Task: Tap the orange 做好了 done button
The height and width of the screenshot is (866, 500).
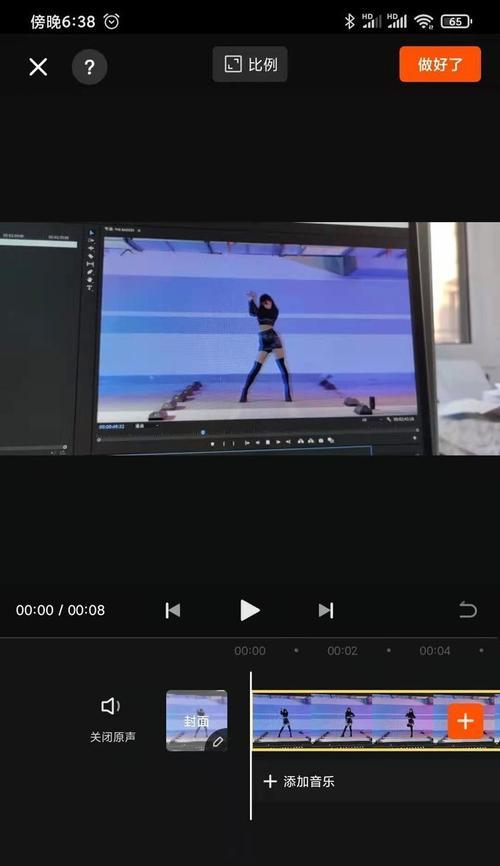Action: (440, 65)
